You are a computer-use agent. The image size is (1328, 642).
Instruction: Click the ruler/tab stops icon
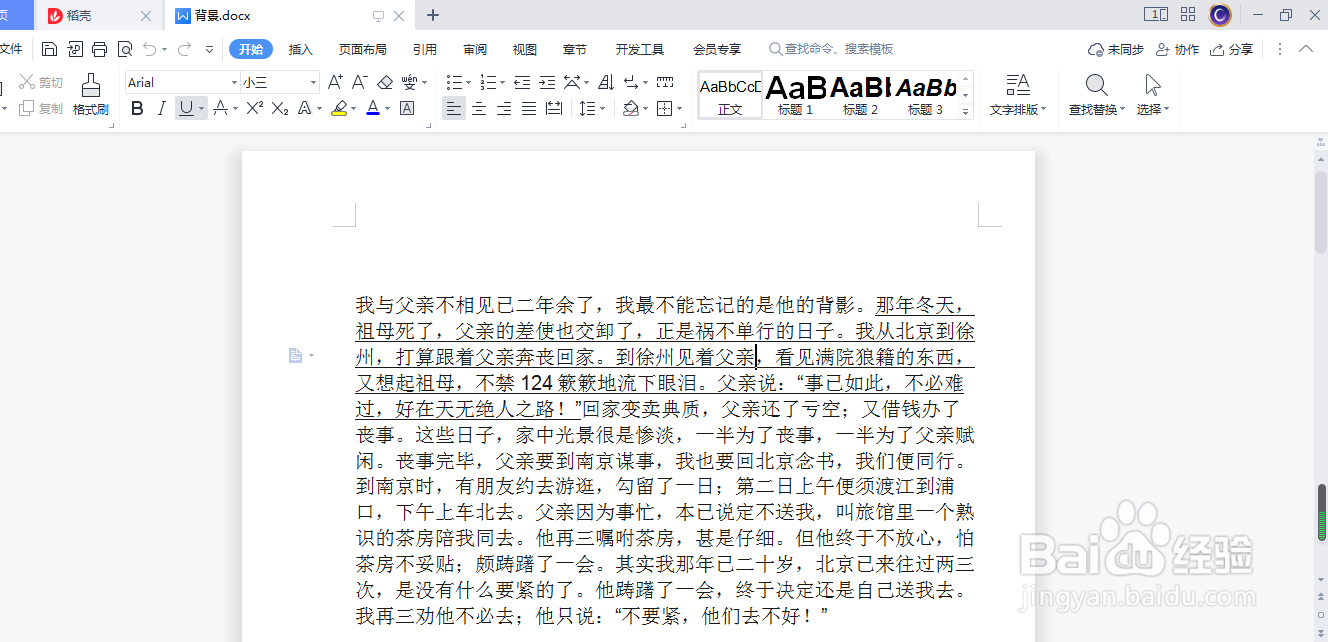click(x=664, y=82)
